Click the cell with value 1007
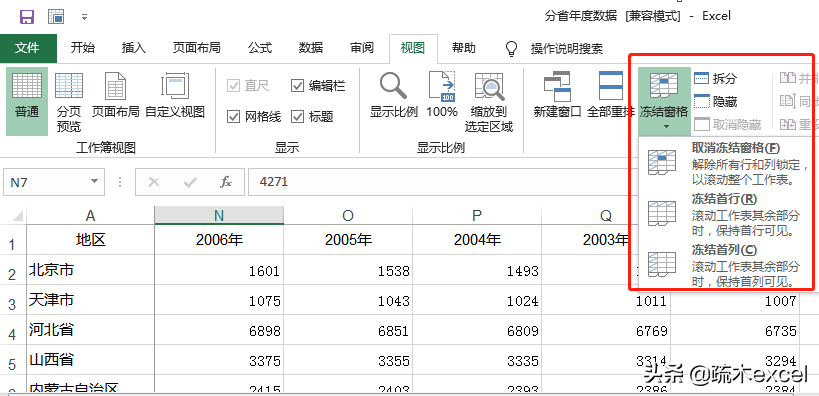The height and width of the screenshot is (396, 819). [x=735, y=300]
